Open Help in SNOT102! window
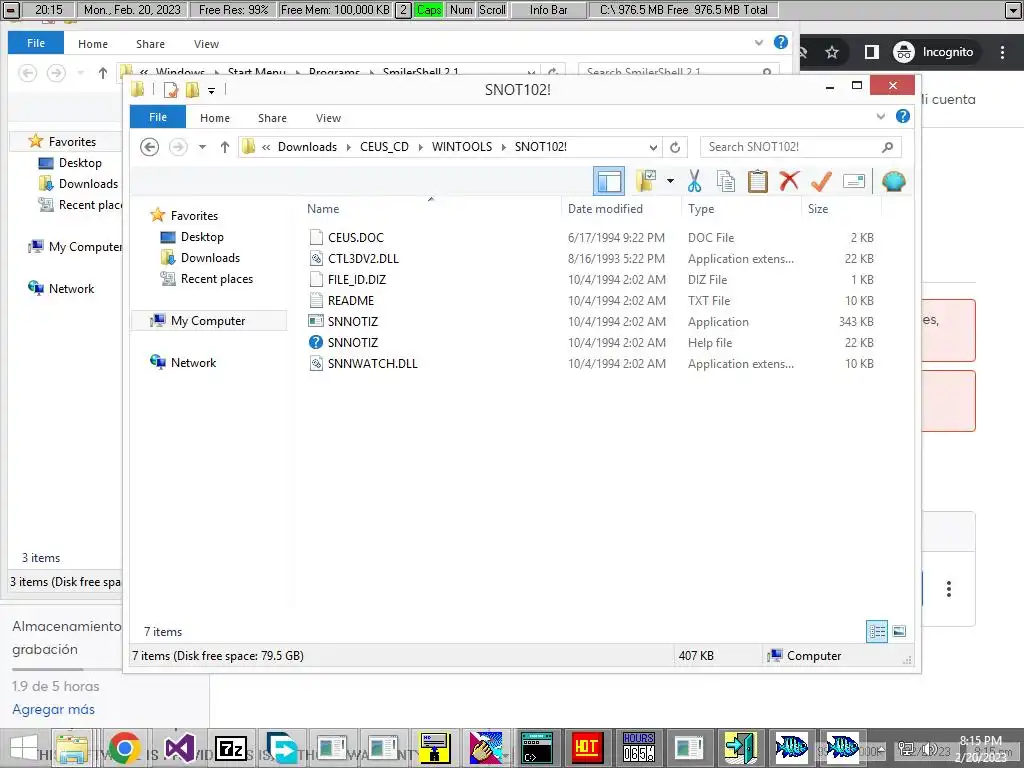The image size is (1024, 768). click(903, 116)
